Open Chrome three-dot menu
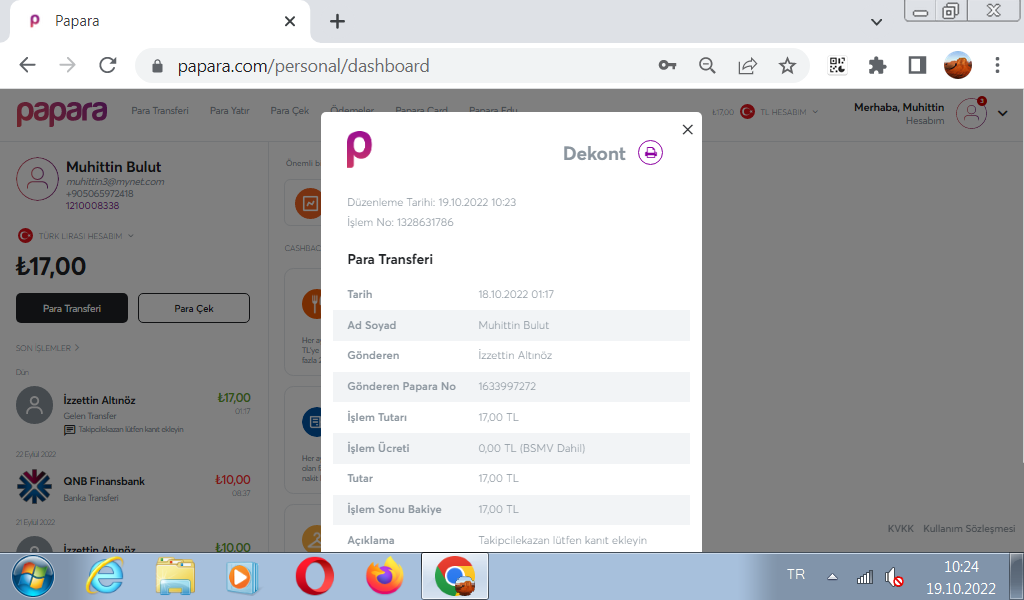This screenshot has width=1024, height=600. pyautogui.click(x=997, y=66)
